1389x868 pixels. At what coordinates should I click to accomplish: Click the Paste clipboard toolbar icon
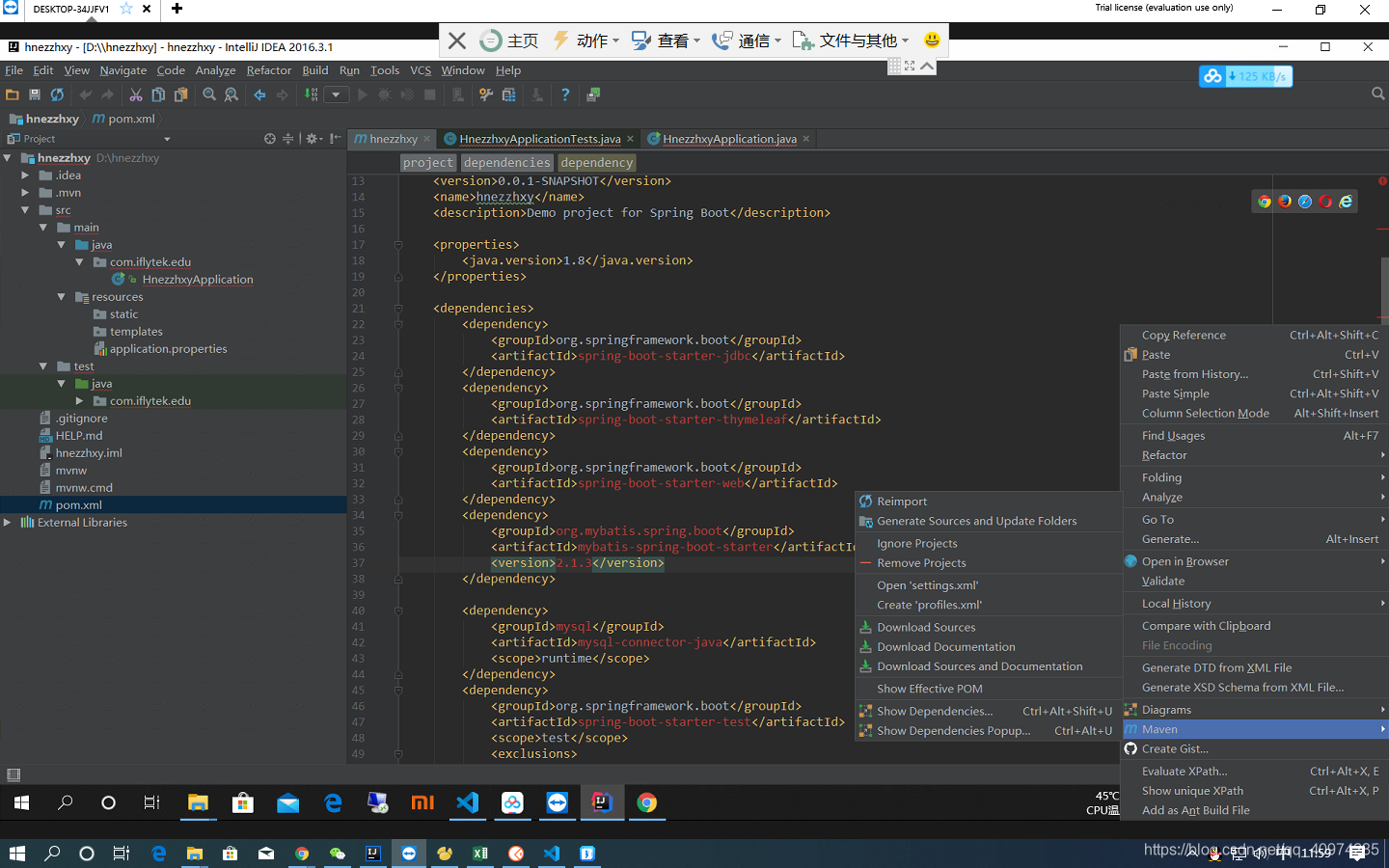[180, 95]
